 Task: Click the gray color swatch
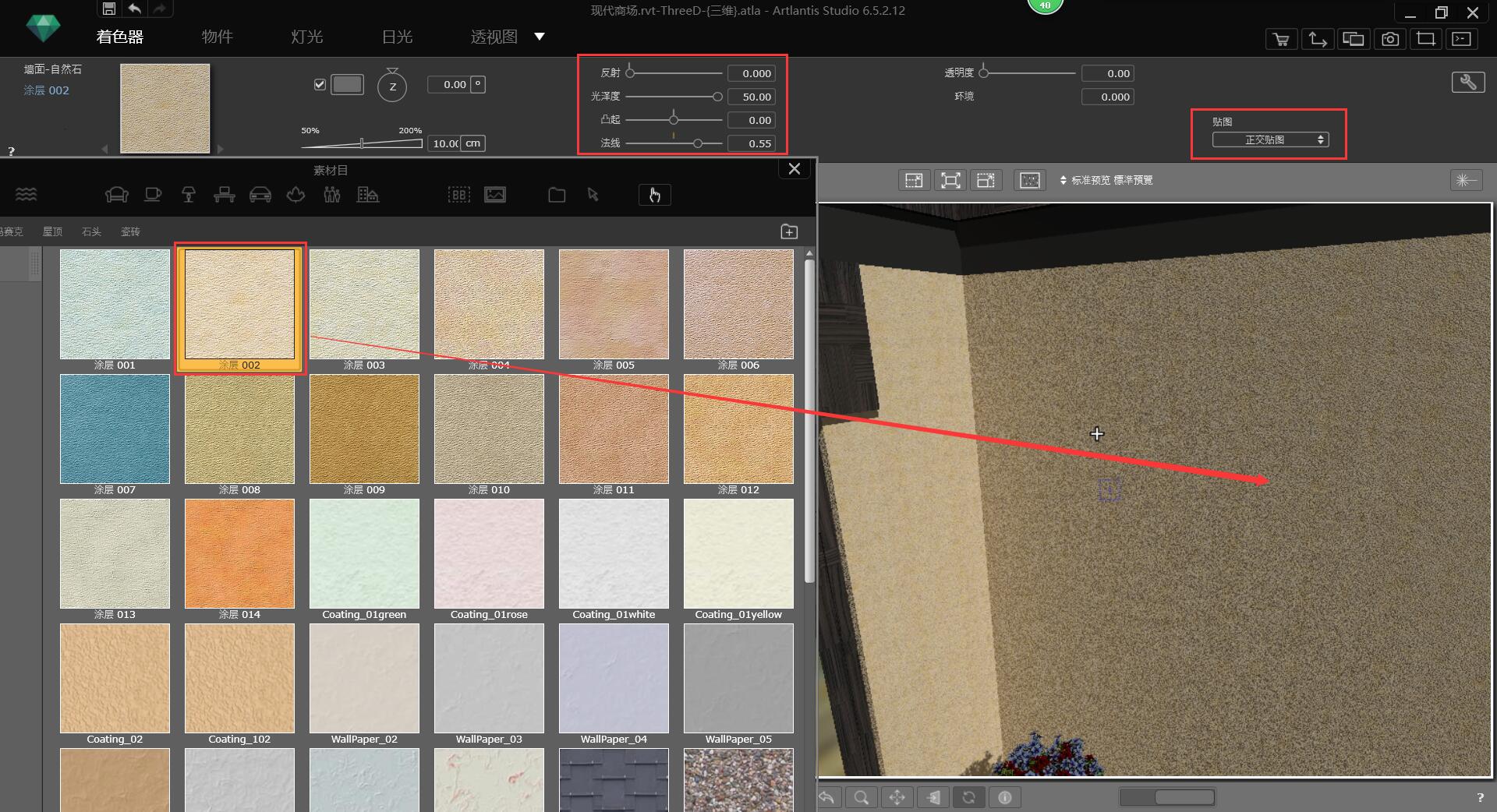pyautogui.click(x=347, y=84)
